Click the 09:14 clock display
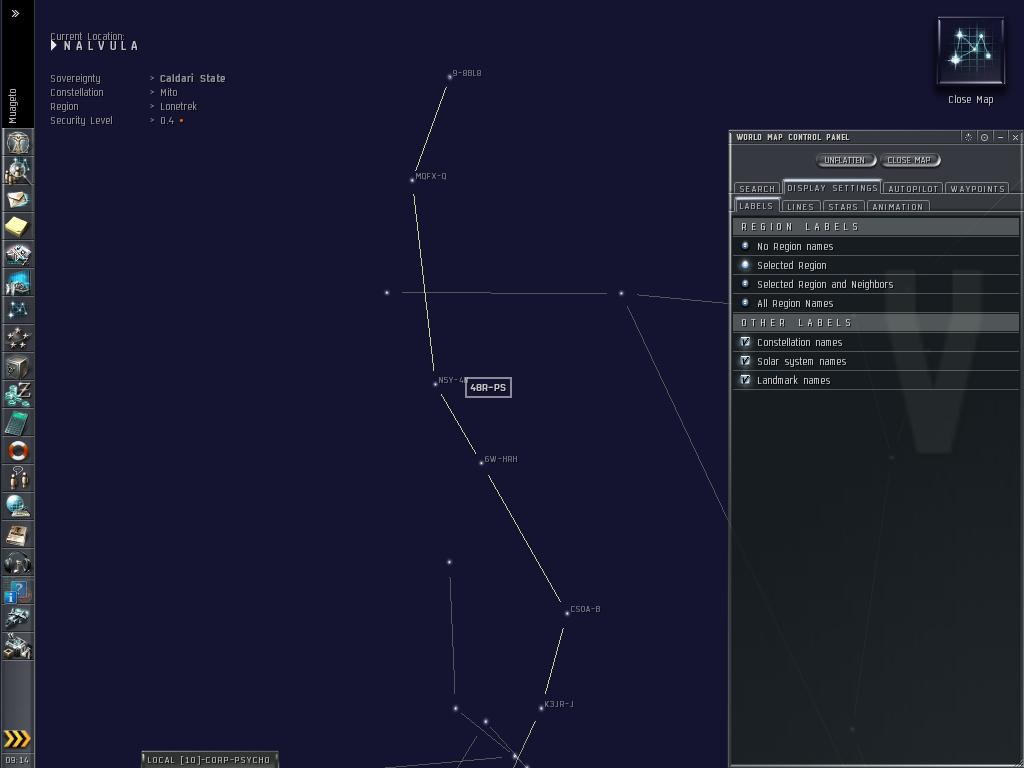1024x768 pixels. [x=17, y=760]
